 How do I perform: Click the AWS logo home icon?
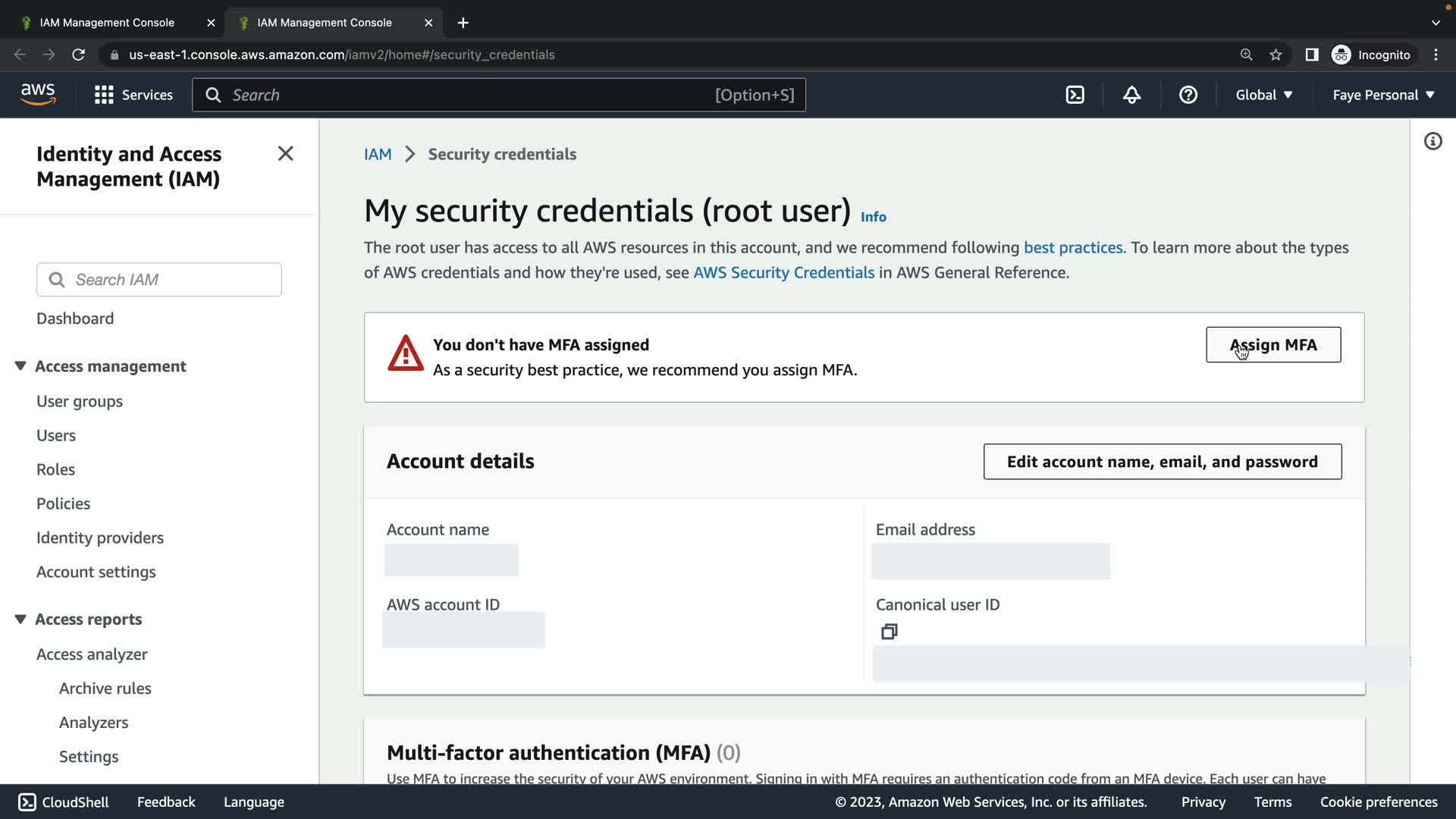coord(38,95)
